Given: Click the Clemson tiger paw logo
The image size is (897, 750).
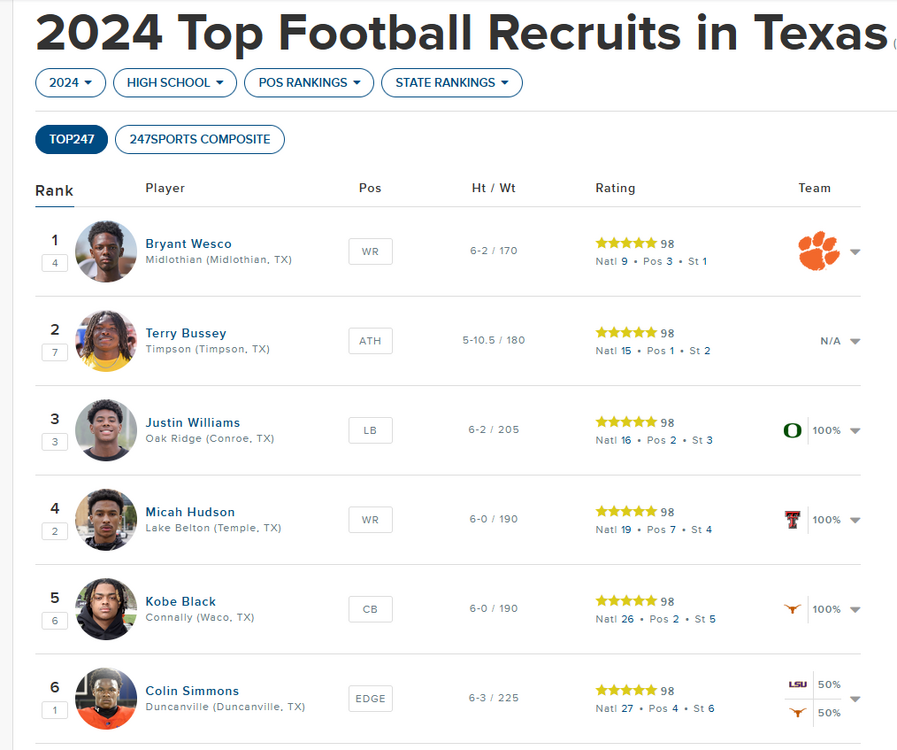Looking at the screenshot, I should tap(818, 251).
